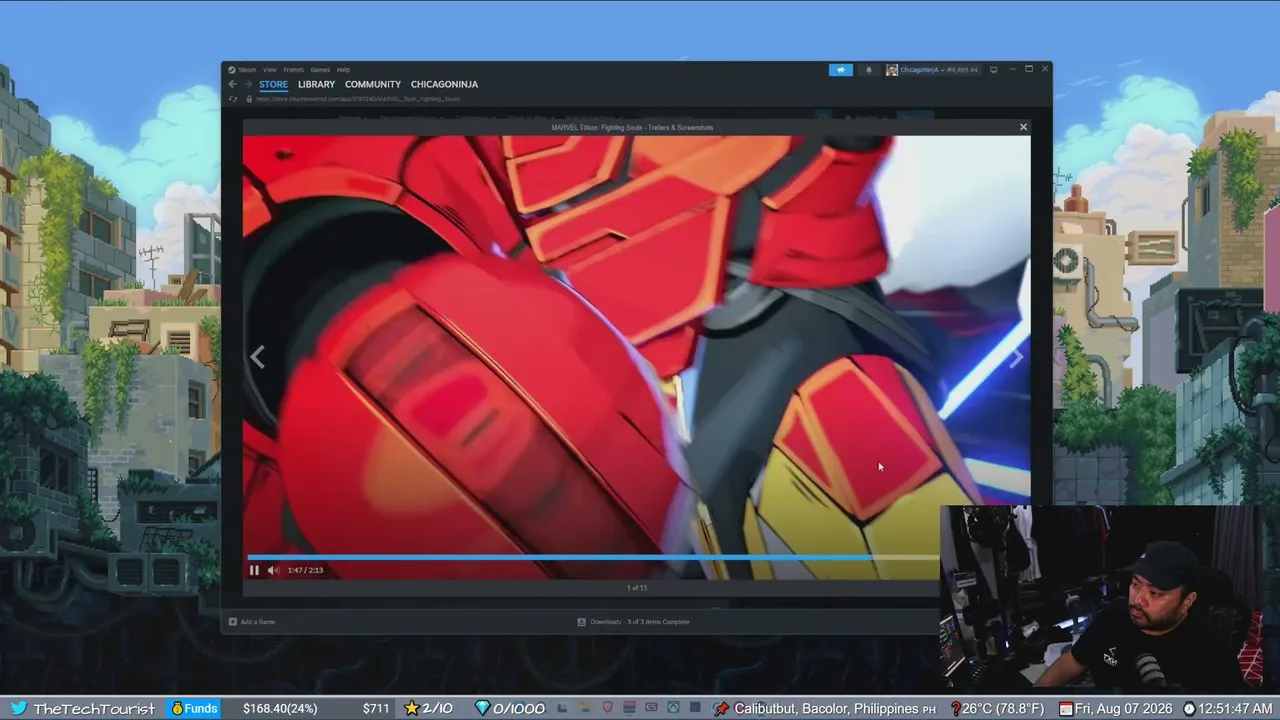Click the clock showing 12:51:47 AM
The image size is (1280, 720).
[x=1229, y=708]
